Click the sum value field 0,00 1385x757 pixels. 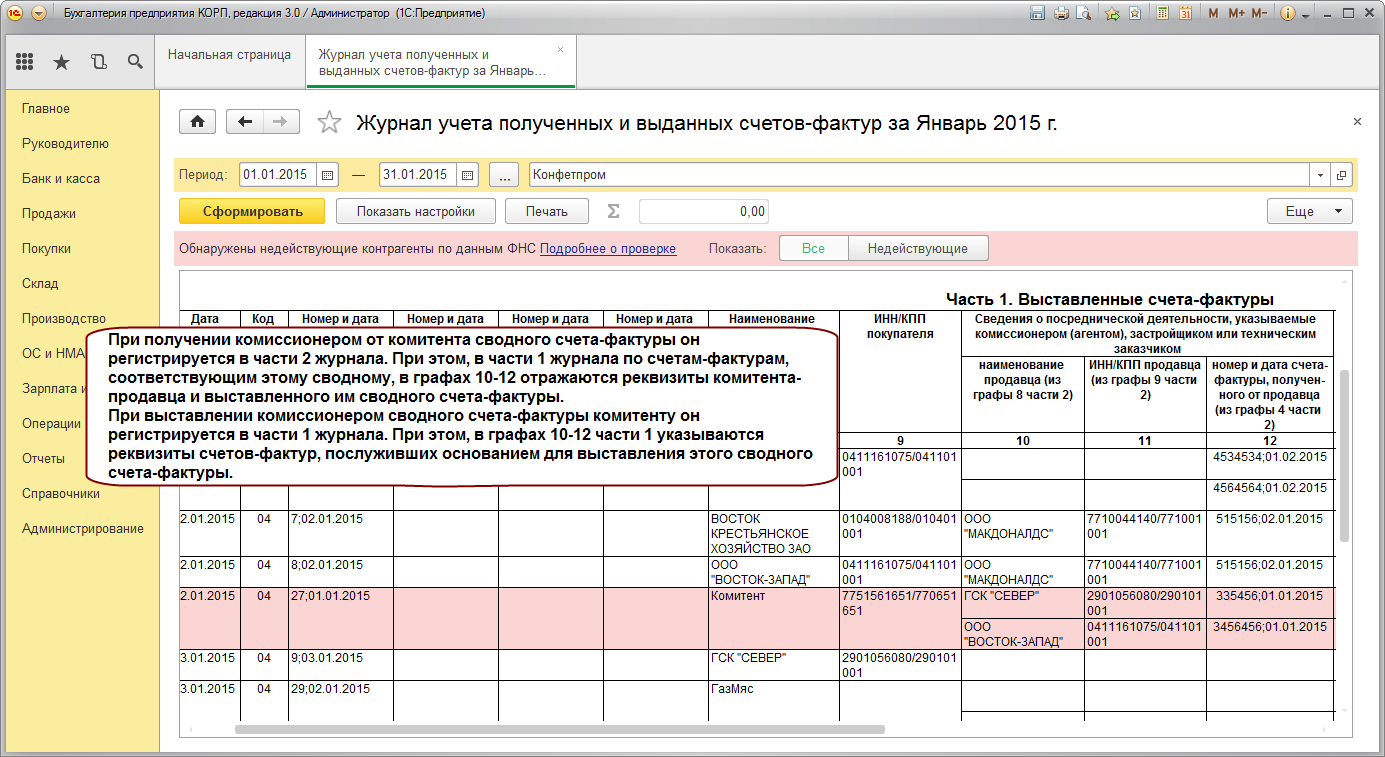(x=704, y=211)
